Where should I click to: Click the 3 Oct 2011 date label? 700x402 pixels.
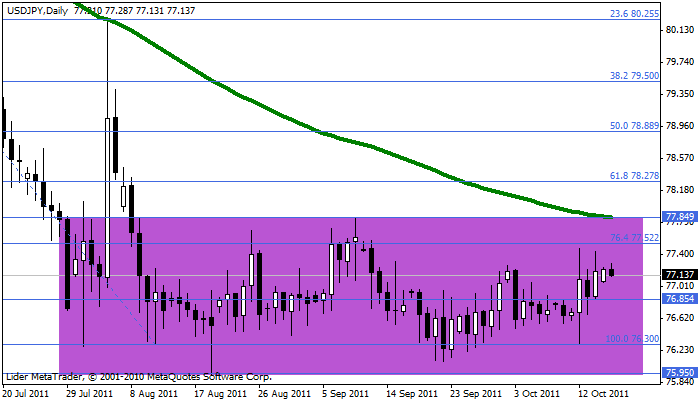[x=537, y=394]
